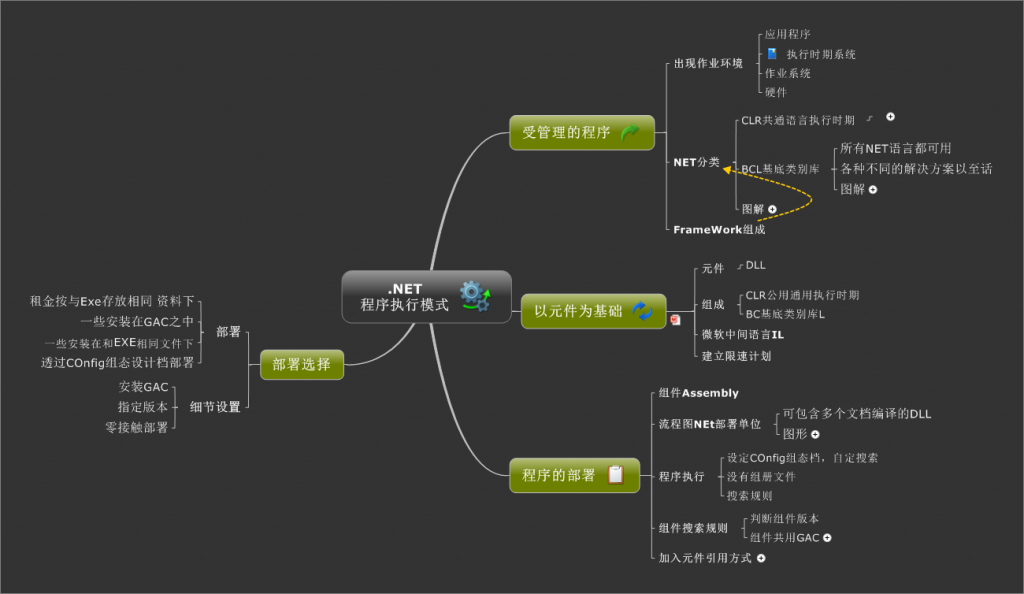The height and width of the screenshot is (594, 1024).
Task: Select the 组件Assembly topic
Action: point(698,393)
